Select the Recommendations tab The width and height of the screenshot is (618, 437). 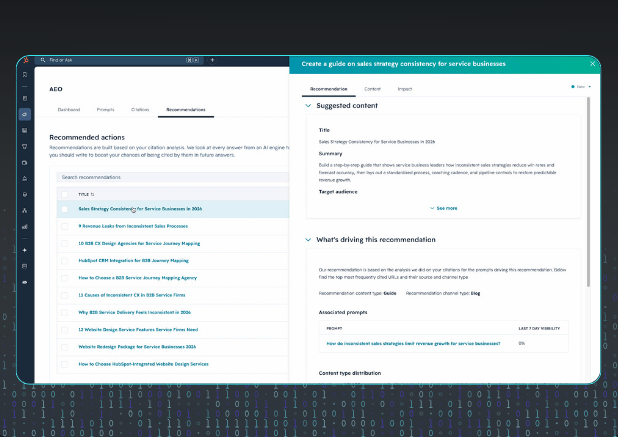coord(186,110)
